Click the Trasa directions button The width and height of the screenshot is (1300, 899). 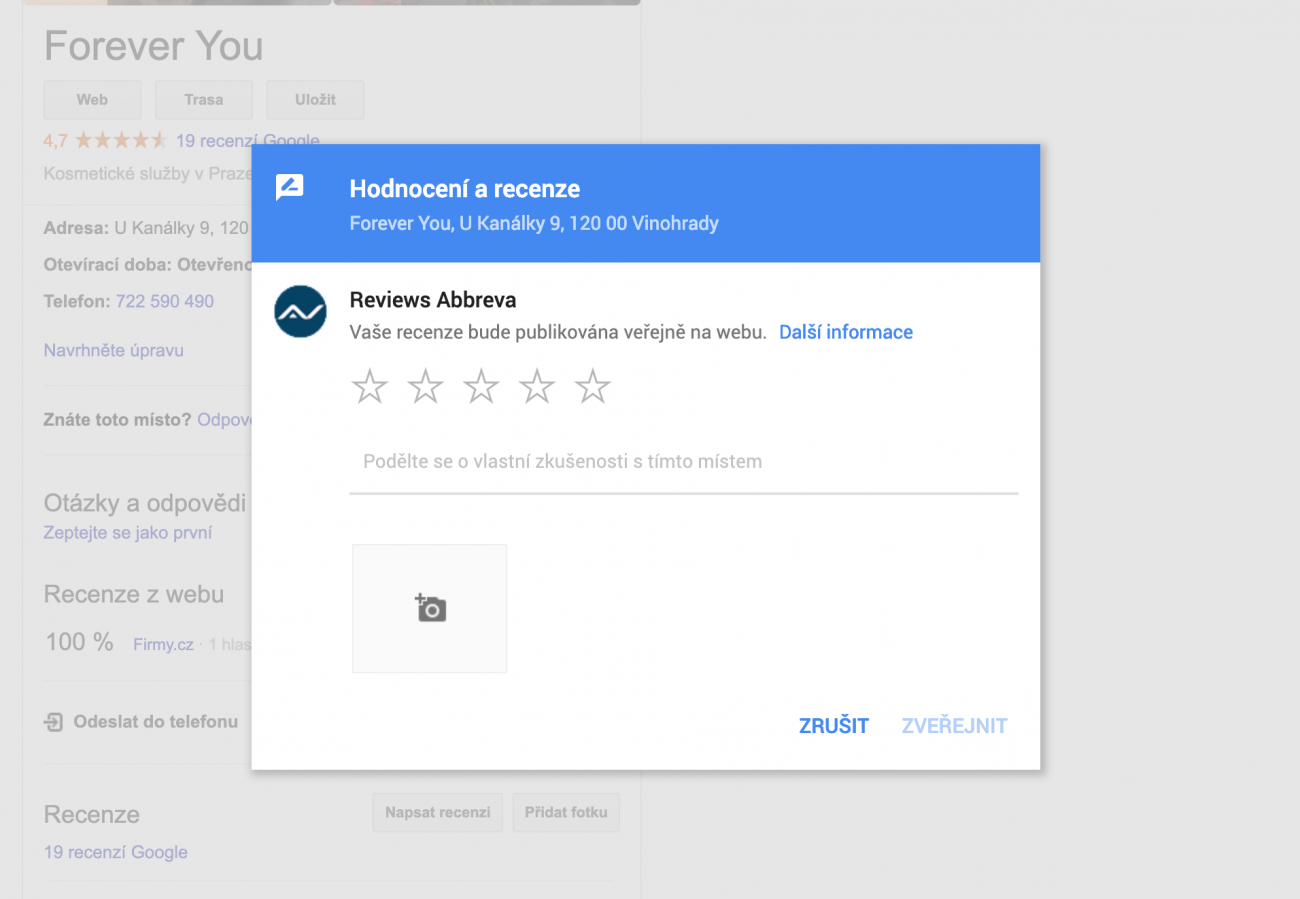[x=204, y=100]
